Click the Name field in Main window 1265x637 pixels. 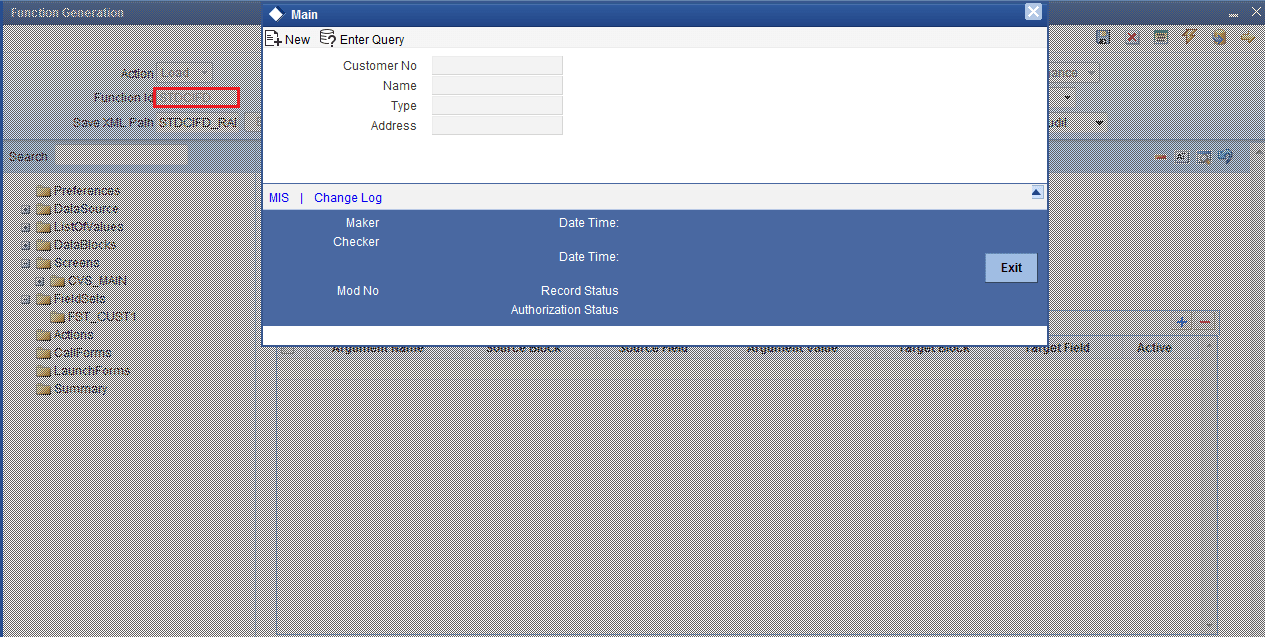pyautogui.click(x=497, y=85)
